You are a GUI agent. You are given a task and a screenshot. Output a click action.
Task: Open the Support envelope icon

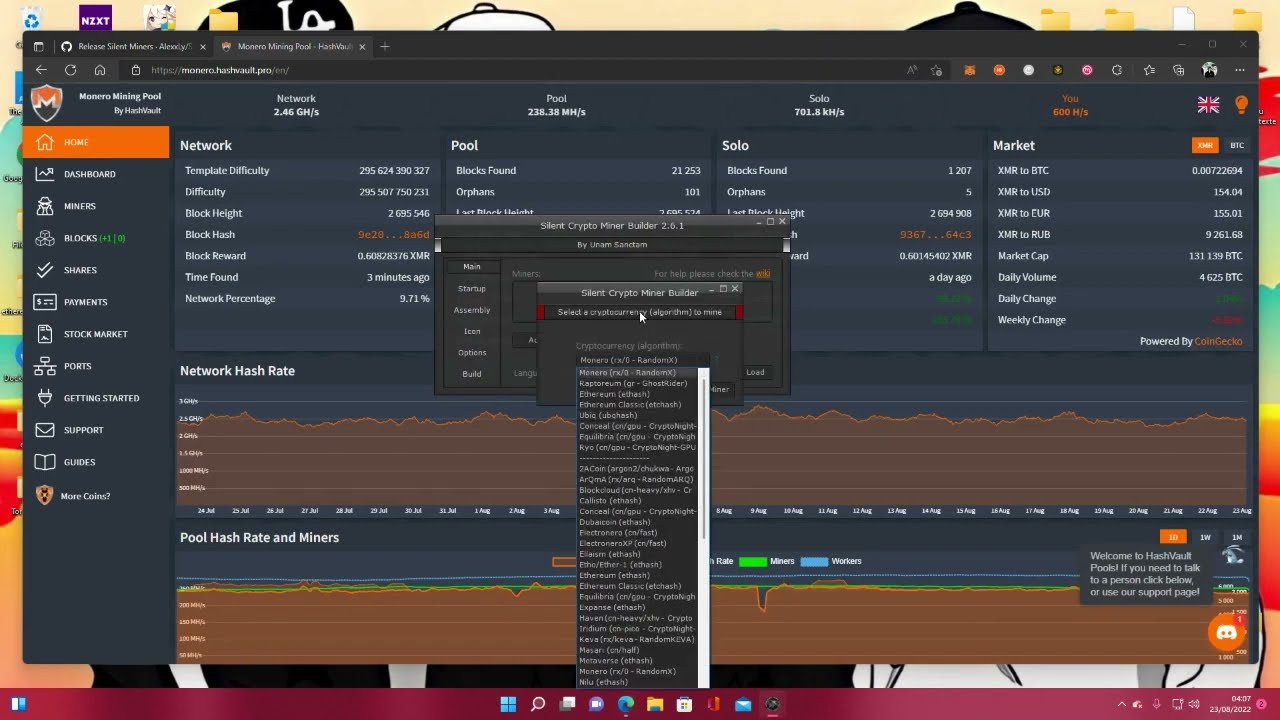tap(44, 430)
